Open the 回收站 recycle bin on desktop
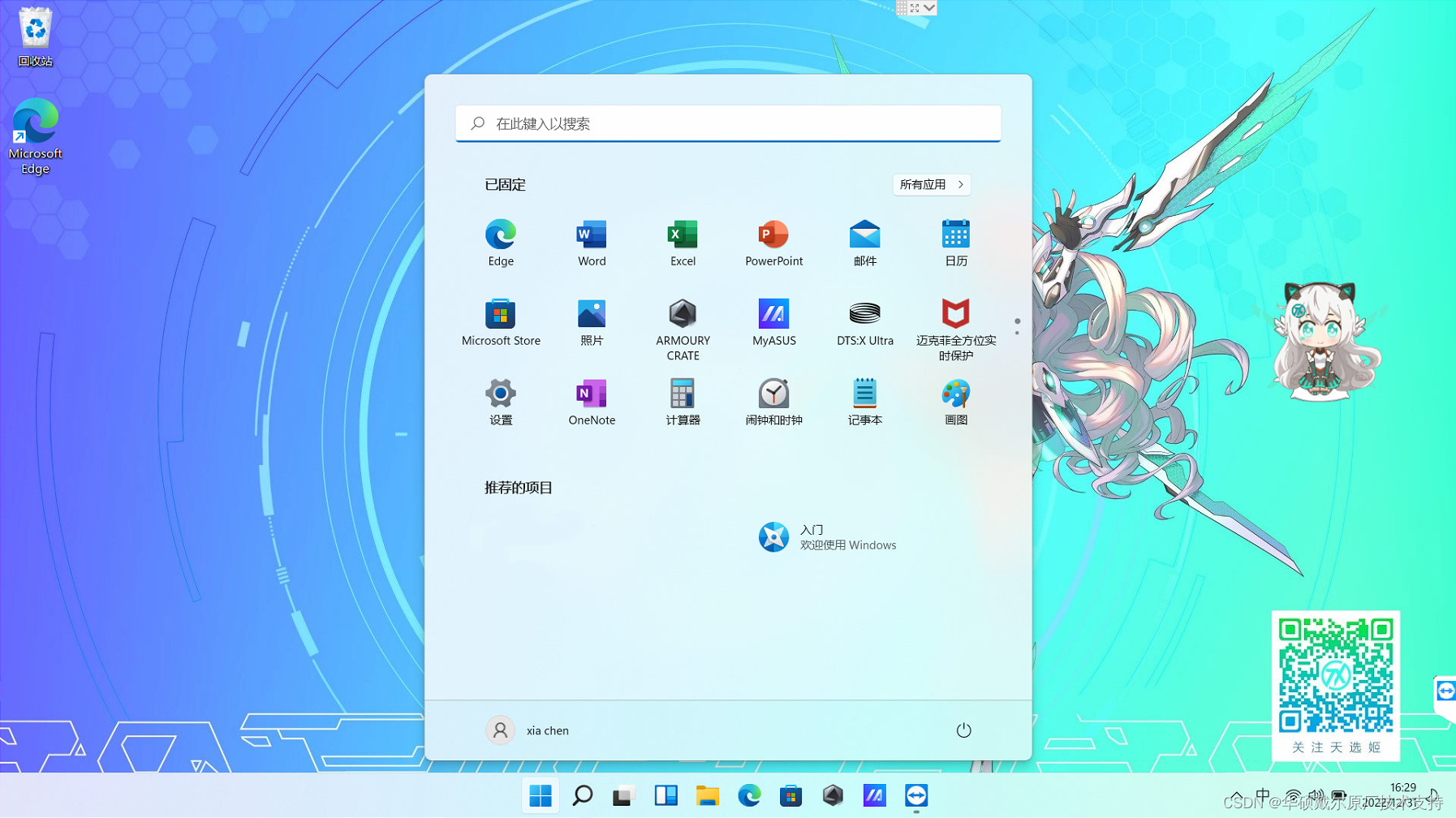This screenshot has height=818, width=1456. 35,37
